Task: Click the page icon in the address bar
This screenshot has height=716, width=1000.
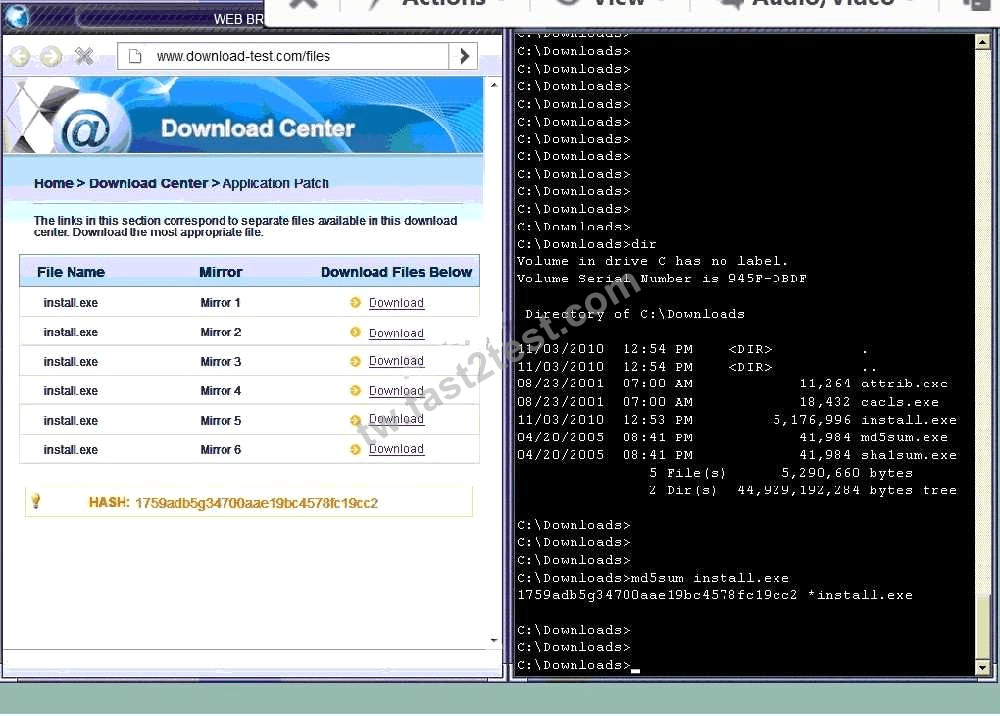Action: pos(135,57)
